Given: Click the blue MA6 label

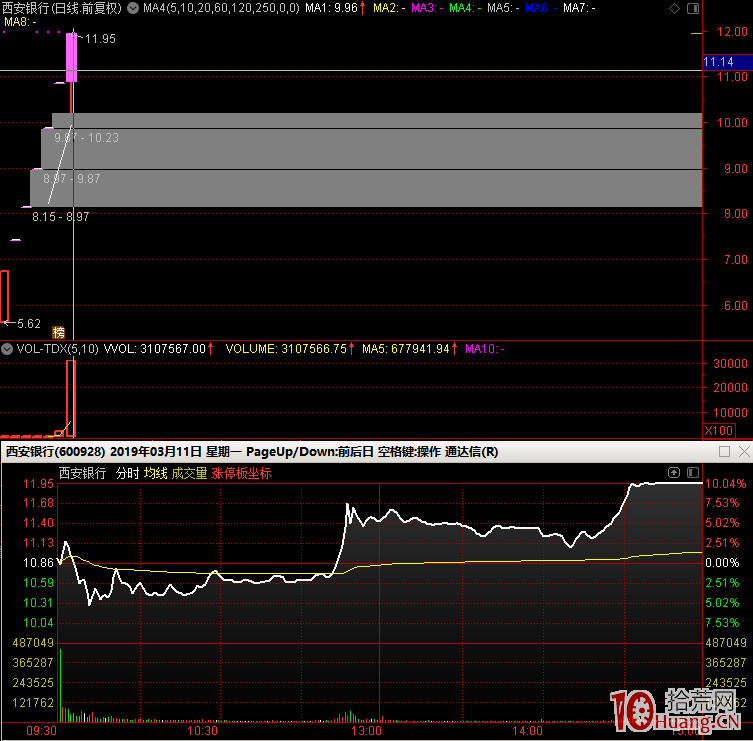Looking at the screenshot, I should (541, 8).
